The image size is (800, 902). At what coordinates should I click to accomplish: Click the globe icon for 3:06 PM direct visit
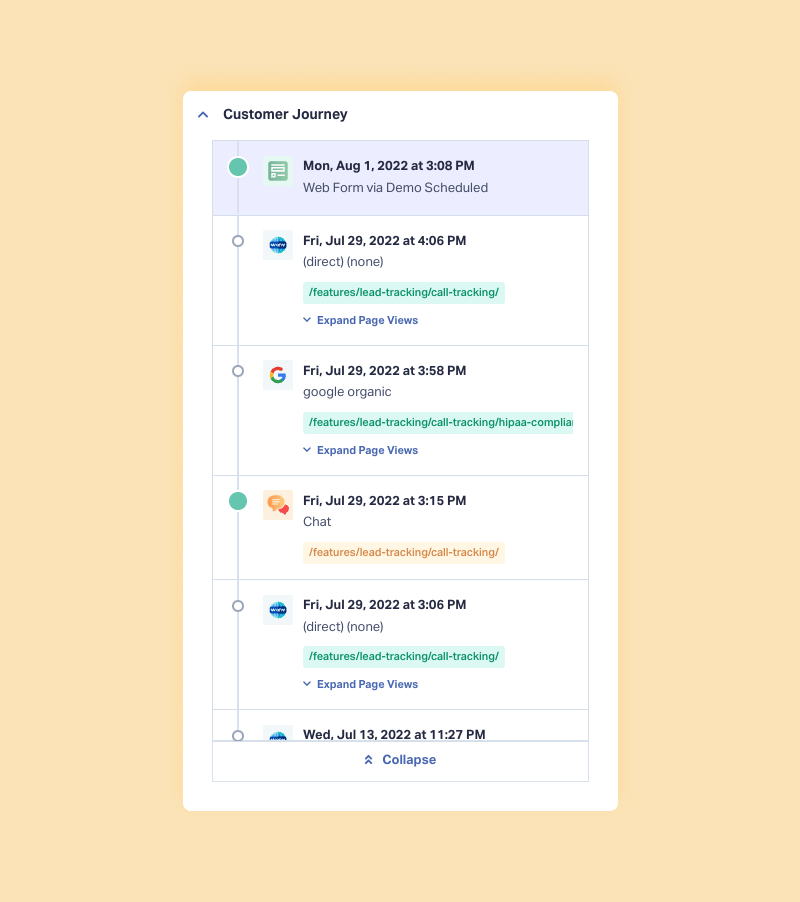point(278,610)
